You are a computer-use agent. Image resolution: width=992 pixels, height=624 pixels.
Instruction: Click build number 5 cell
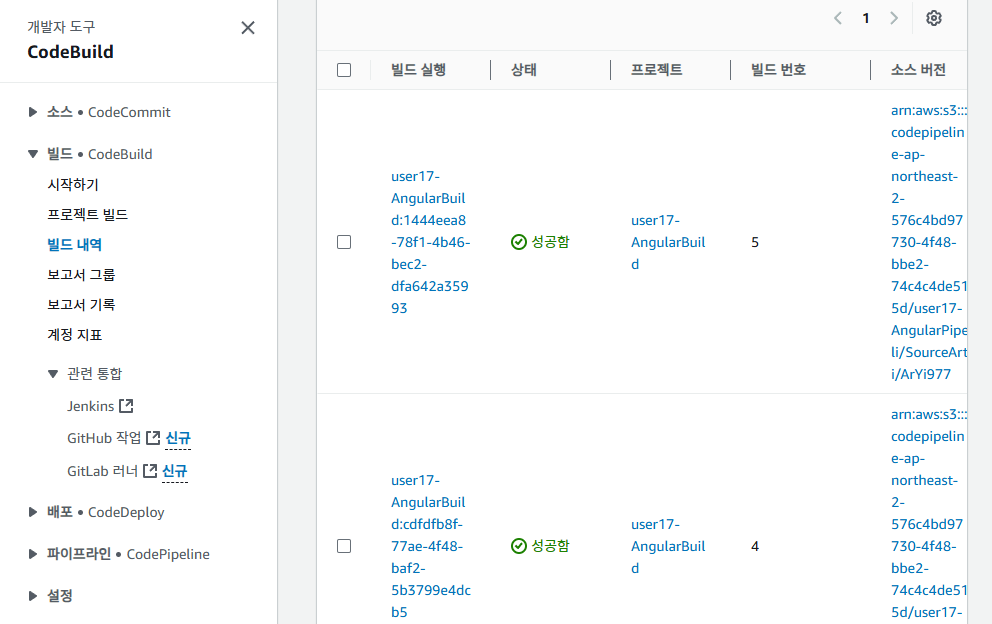(x=755, y=242)
